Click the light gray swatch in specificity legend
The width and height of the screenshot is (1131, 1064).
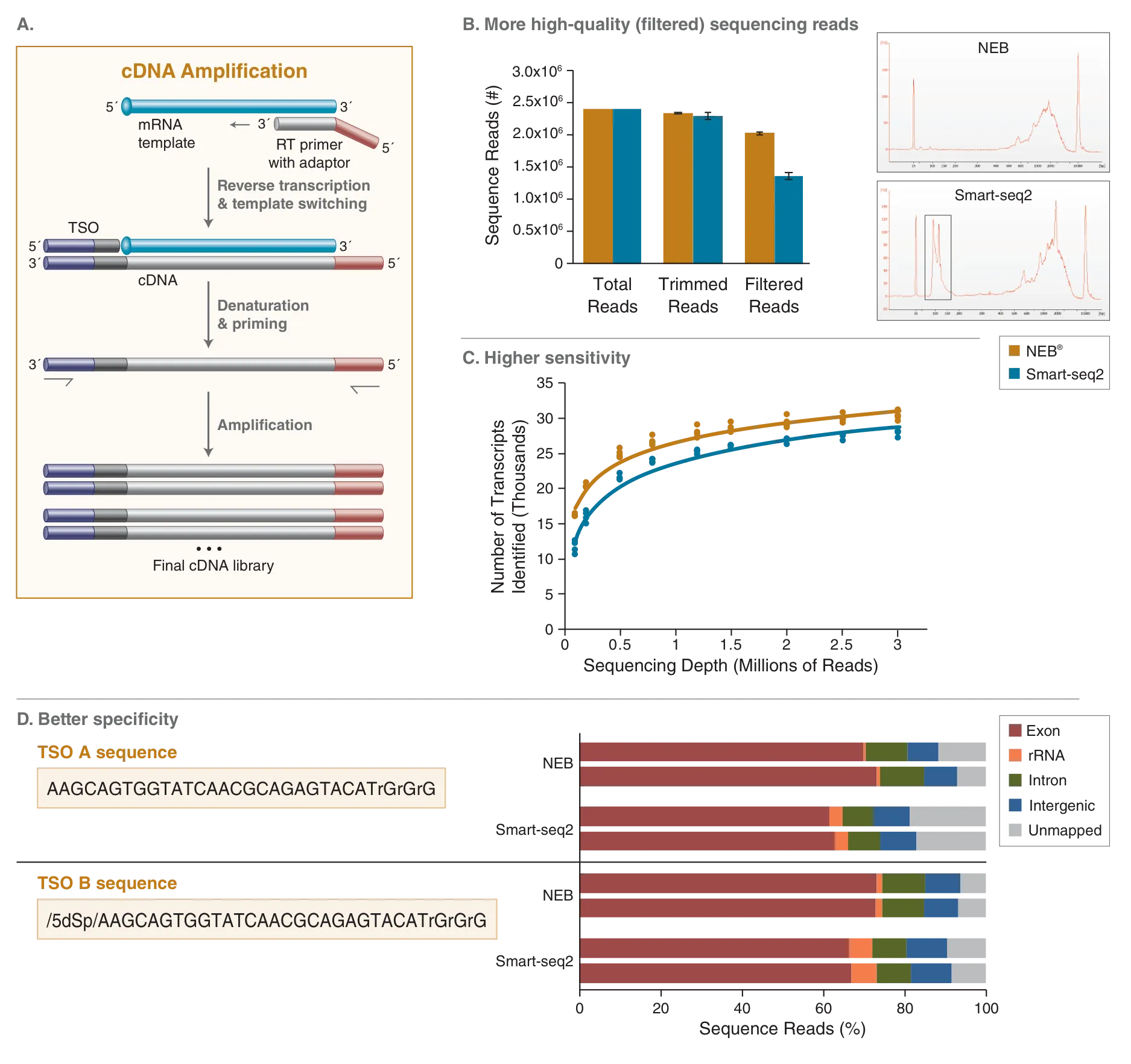coord(1016,830)
